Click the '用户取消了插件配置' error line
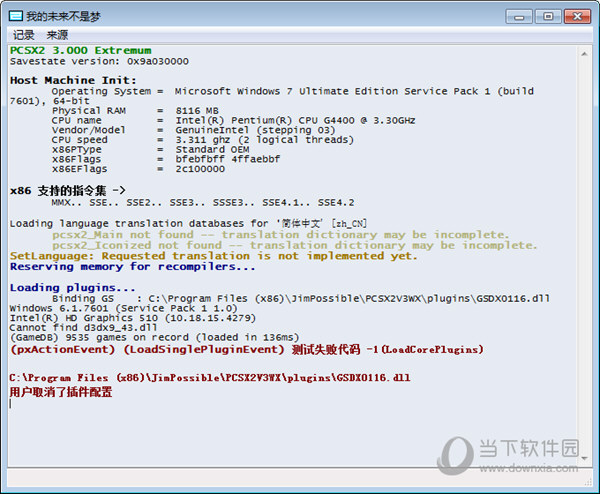 click(x=61, y=392)
